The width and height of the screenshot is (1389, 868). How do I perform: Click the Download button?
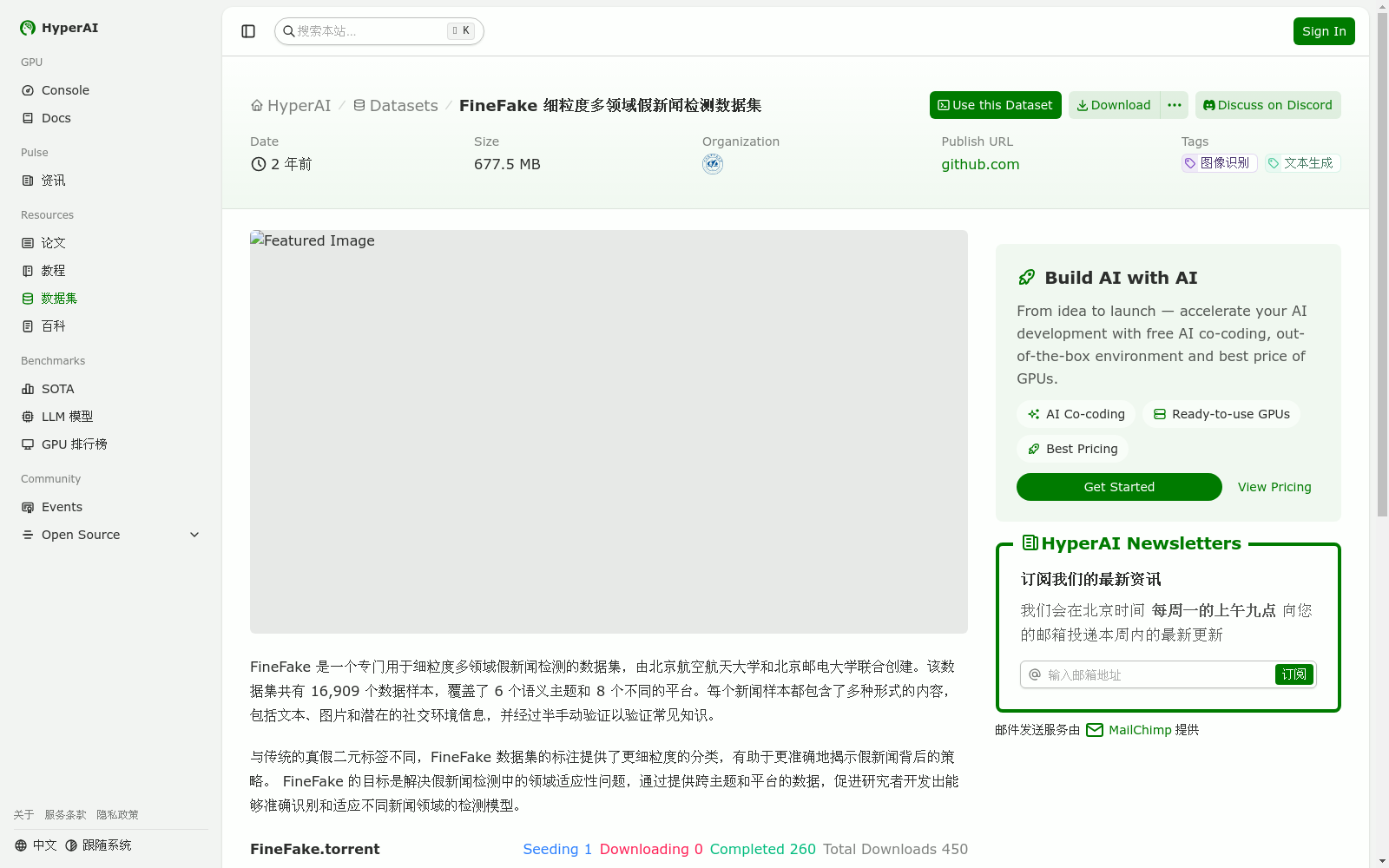click(1114, 105)
